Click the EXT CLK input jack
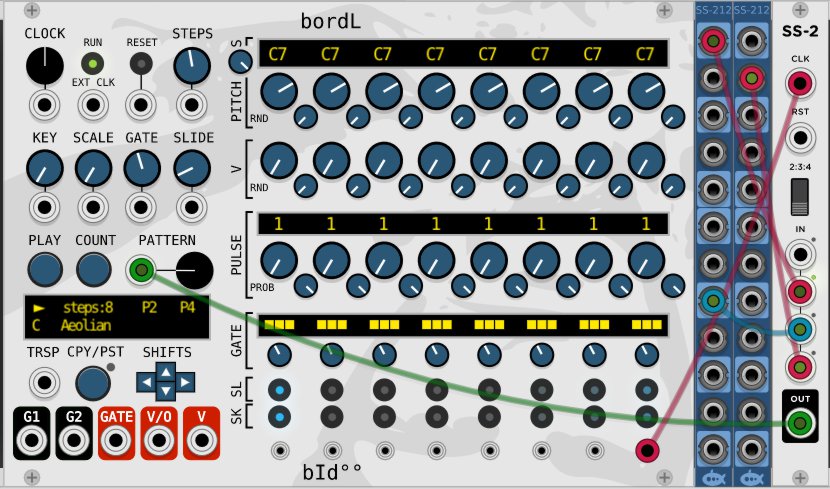The width and height of the screenshot is (830, 489). point(94,102)
